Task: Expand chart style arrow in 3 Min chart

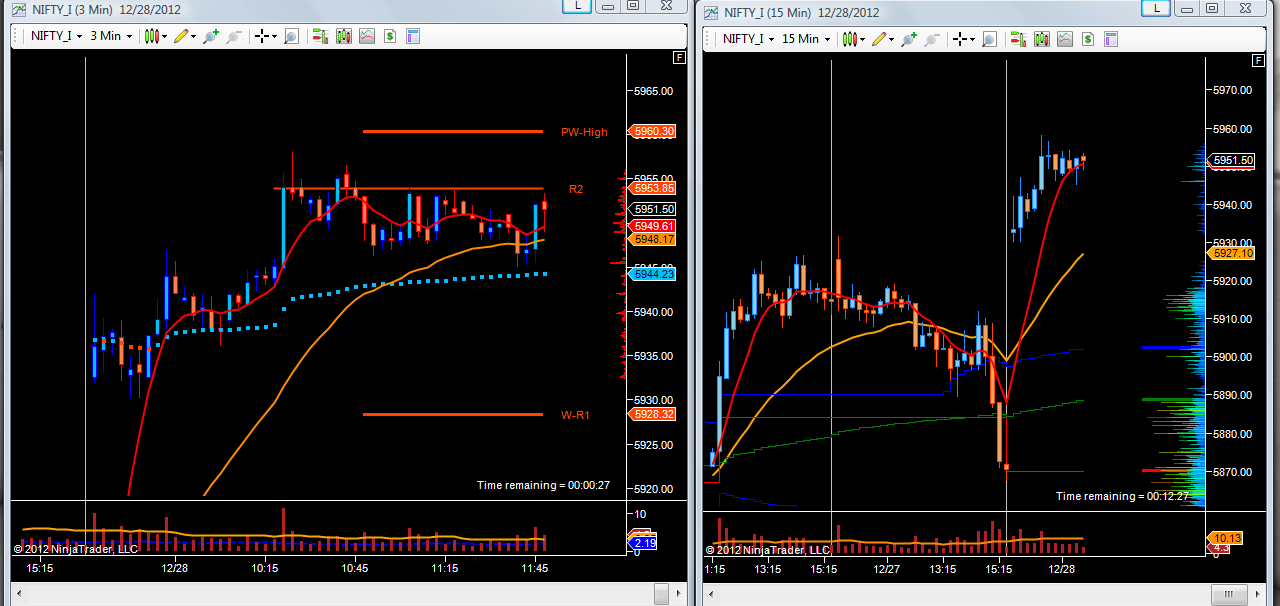Action: tap(164, 36)
